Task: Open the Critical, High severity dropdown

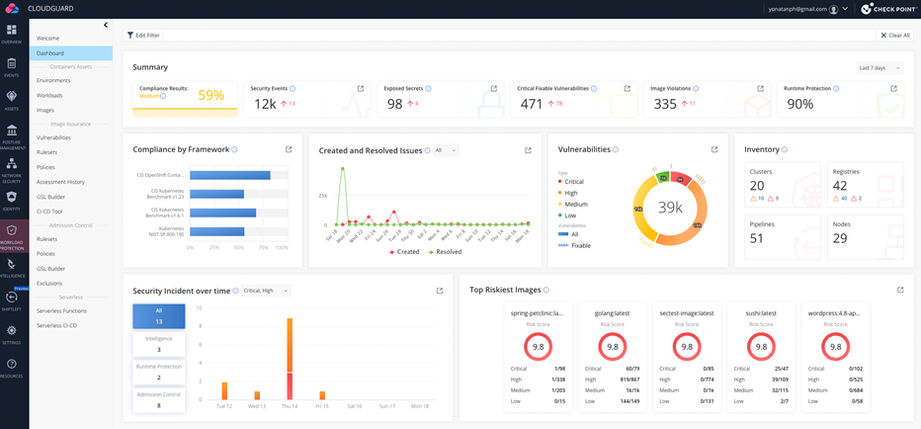Action: click(x=266, y=291)
